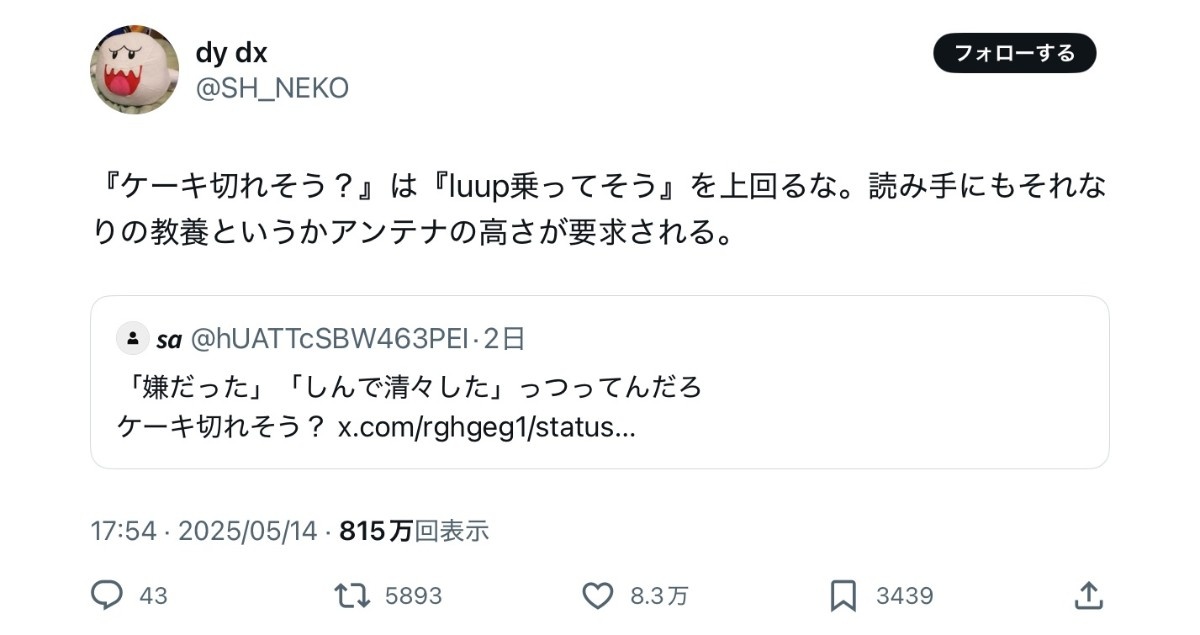Click the 17:54 post timestamp
Screen dimensions: 1200x635
[123, 530]
